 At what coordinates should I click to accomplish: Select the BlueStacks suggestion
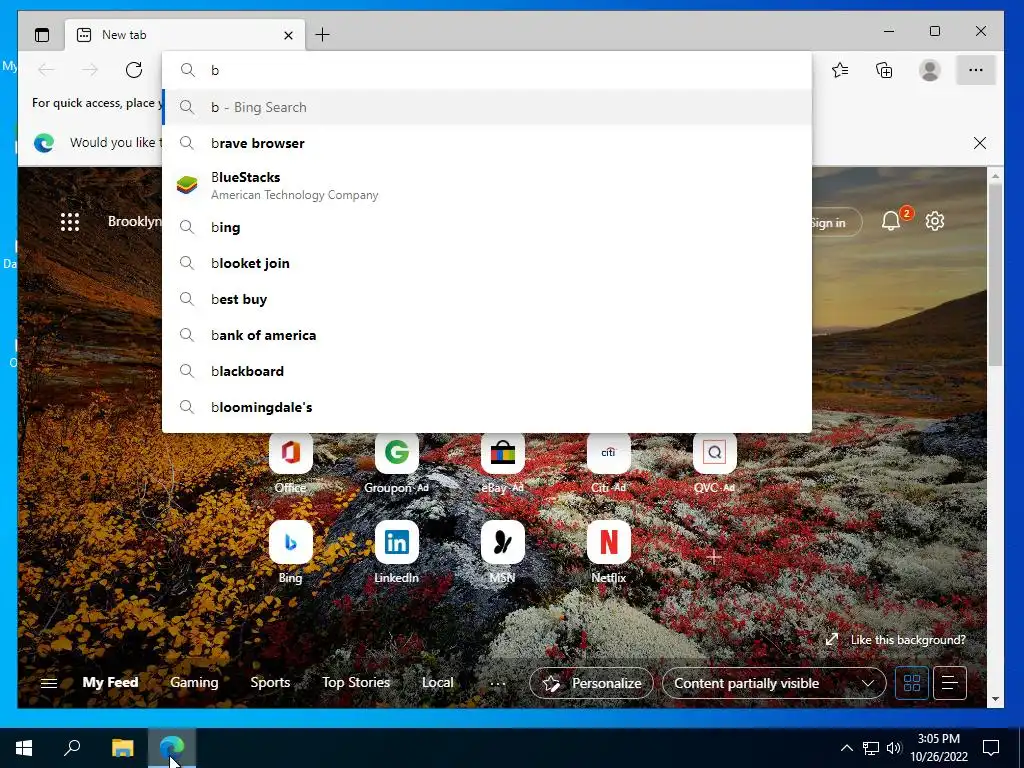[487, 185]
